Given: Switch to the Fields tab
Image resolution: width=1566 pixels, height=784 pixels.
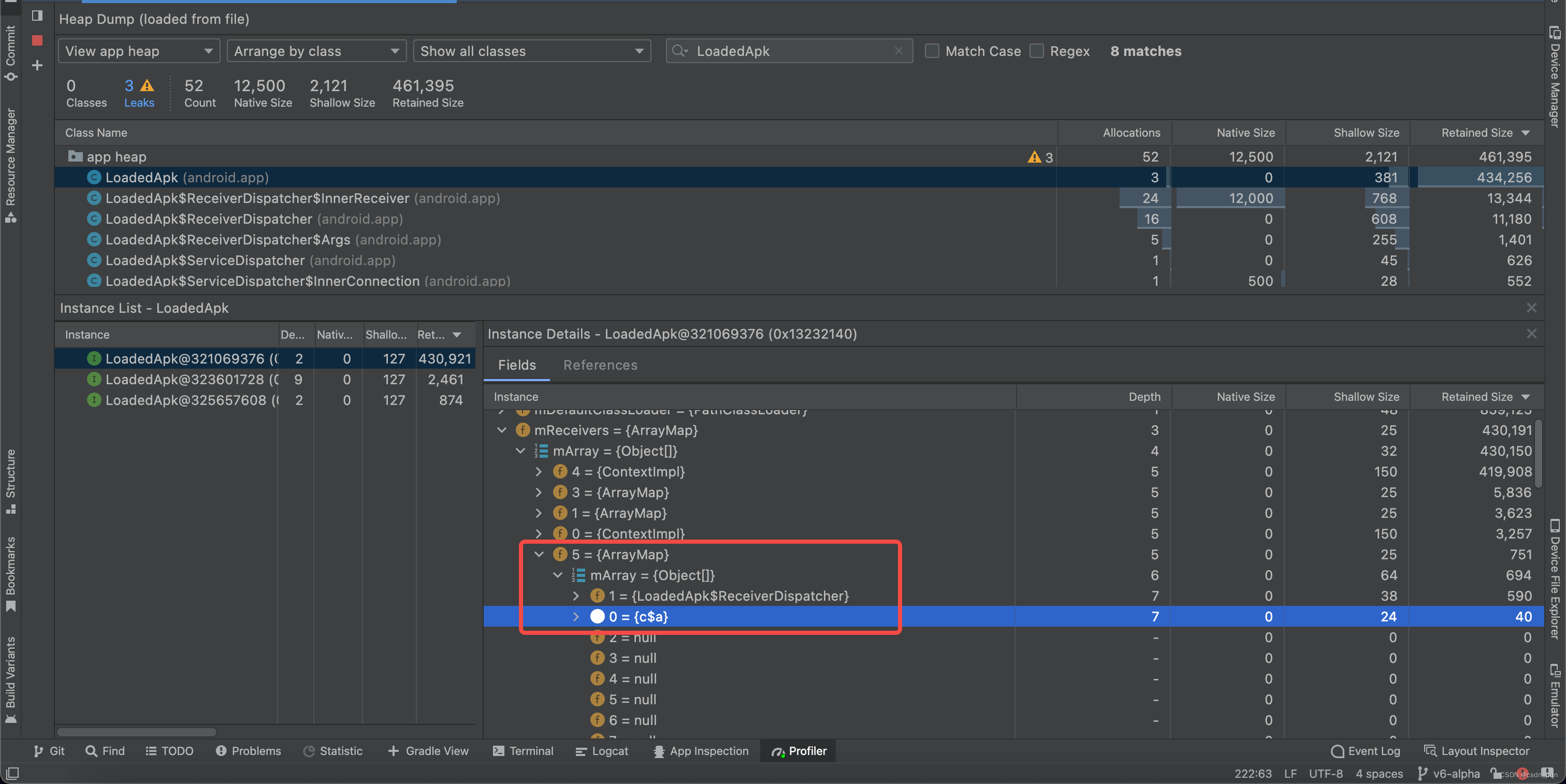Looking at the screenshot, I should (517, 365).
